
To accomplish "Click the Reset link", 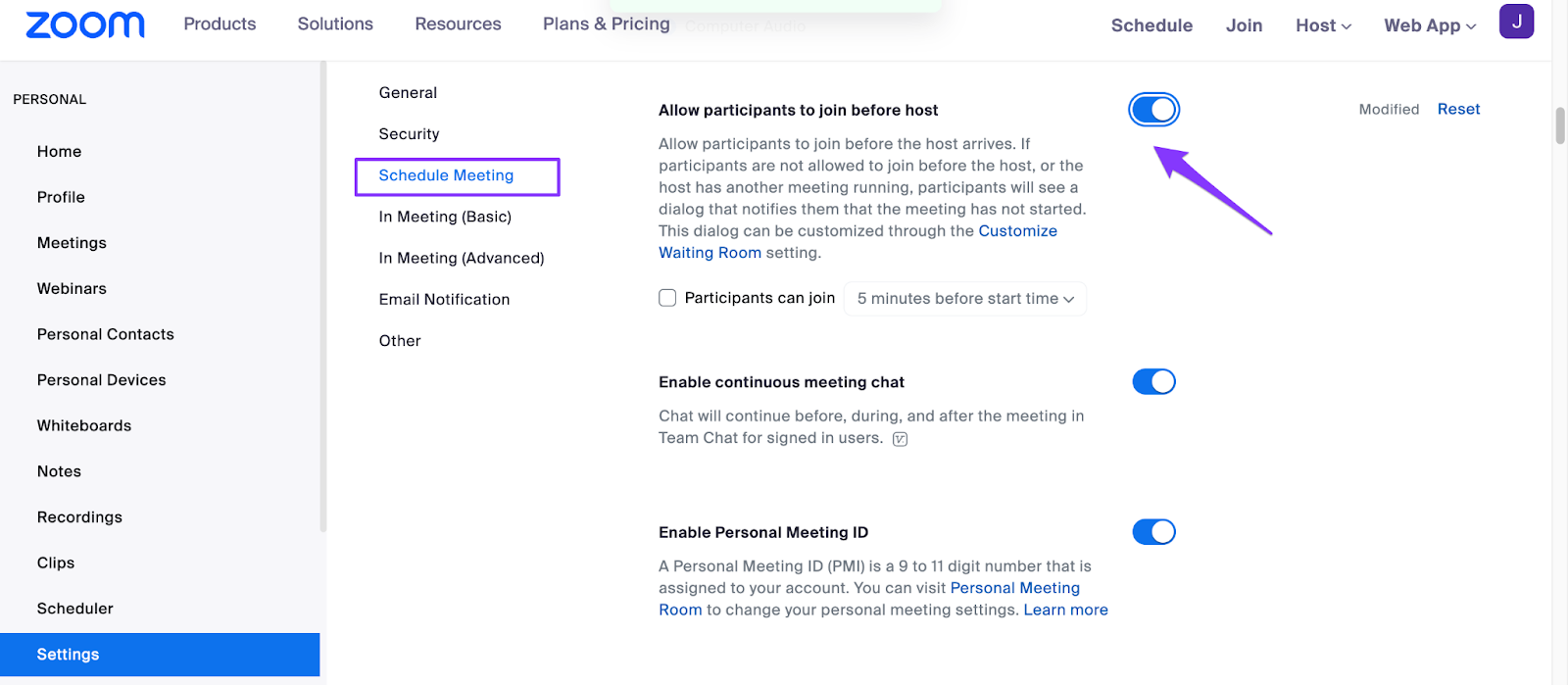I will (1458, 109).
